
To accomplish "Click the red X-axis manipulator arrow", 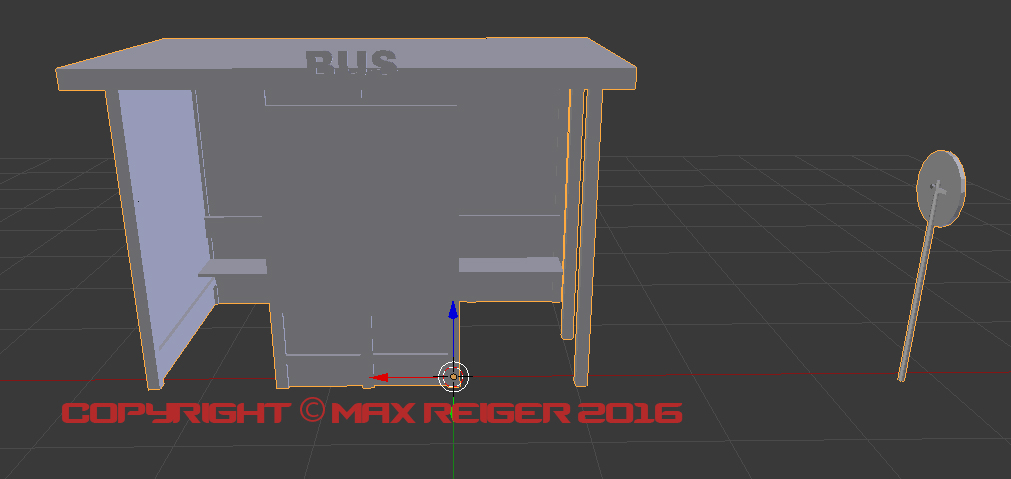I will point(378,377).
